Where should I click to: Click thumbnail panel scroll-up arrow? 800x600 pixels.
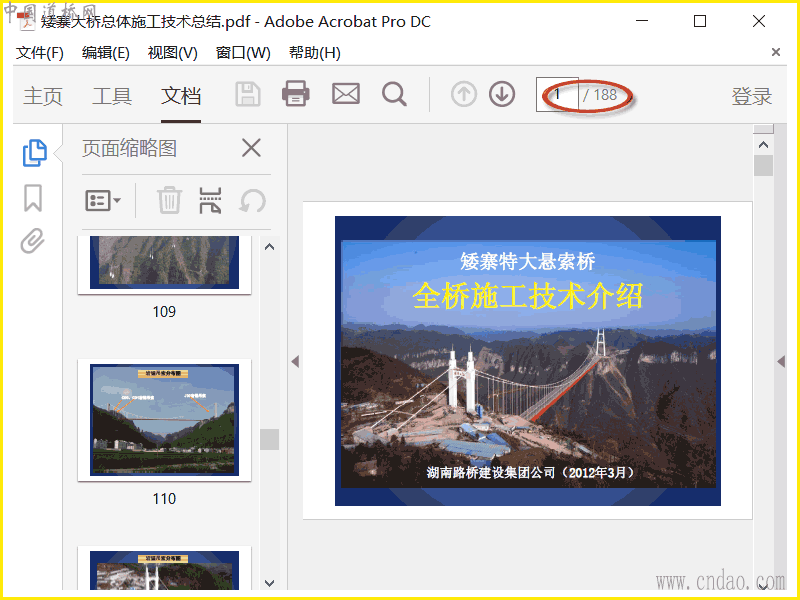point(270,247)
